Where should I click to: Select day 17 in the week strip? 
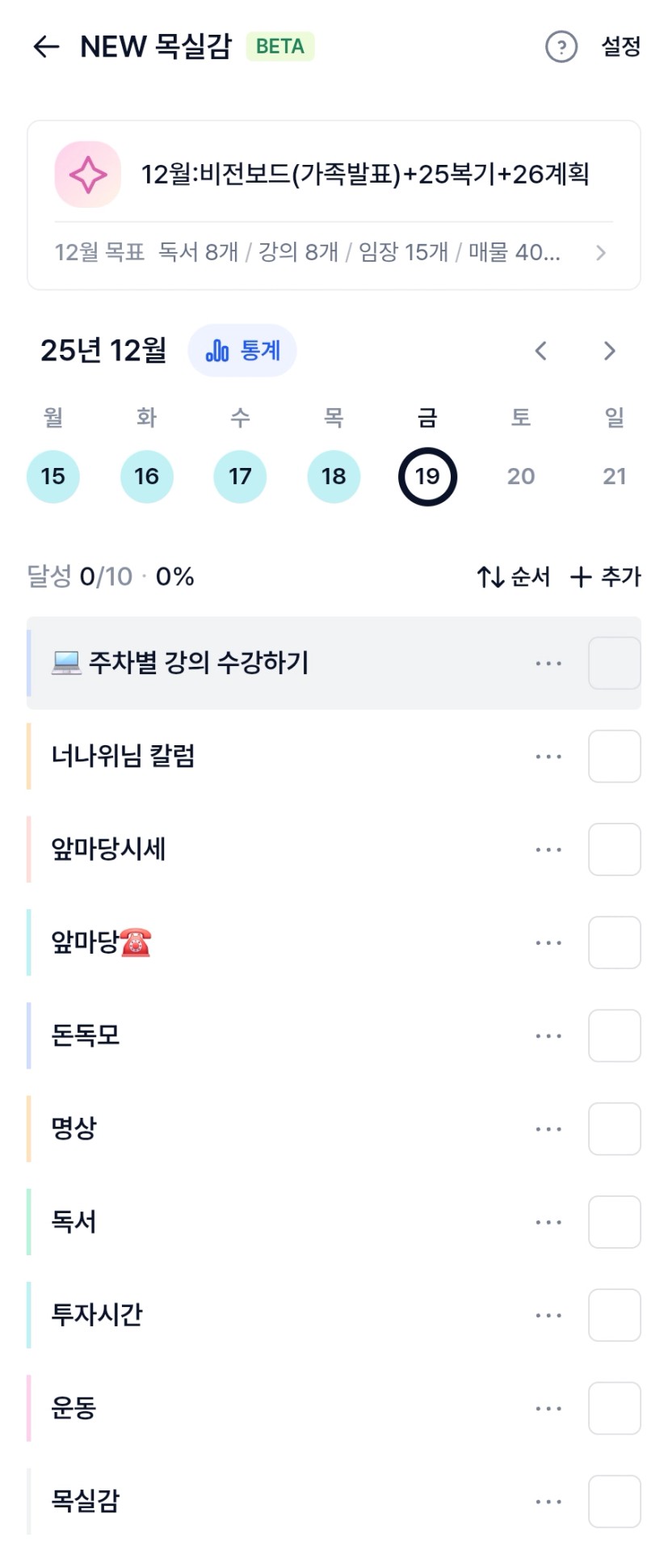point(240,477)
